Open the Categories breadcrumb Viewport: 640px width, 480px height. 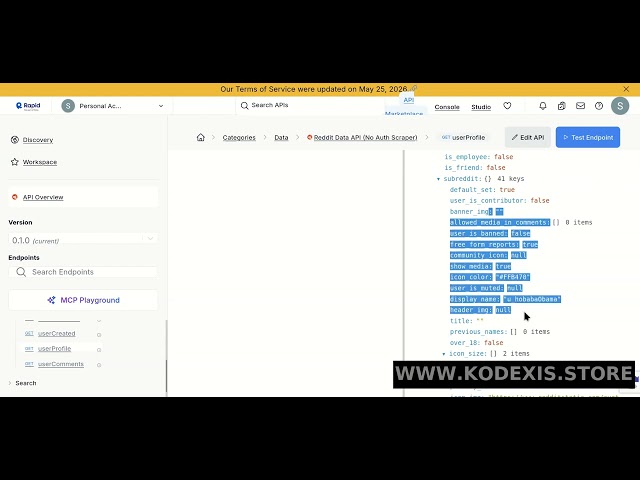click(x=239, y=138)
